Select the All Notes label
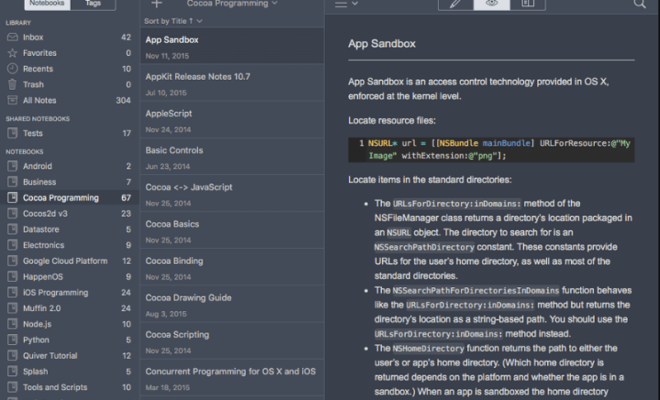This screenshot has height=400, width=660. pos(40,100)
